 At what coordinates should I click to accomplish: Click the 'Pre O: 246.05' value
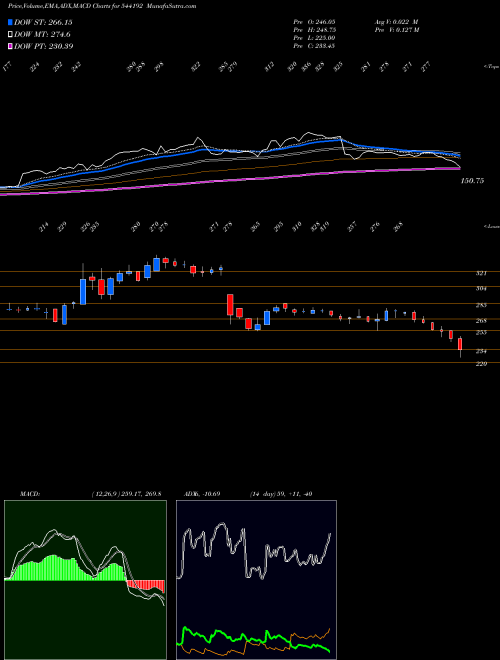[x=314, y=22]
